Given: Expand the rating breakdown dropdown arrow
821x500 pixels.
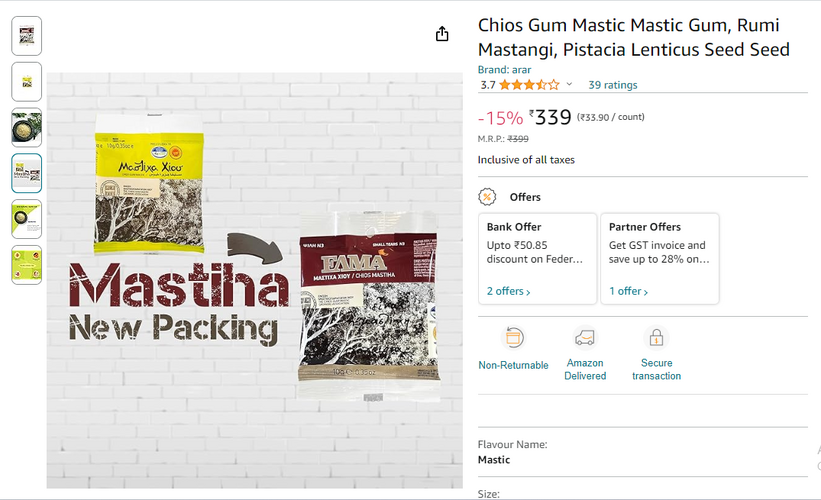Looking at the screenshot, I should [569, 85].
